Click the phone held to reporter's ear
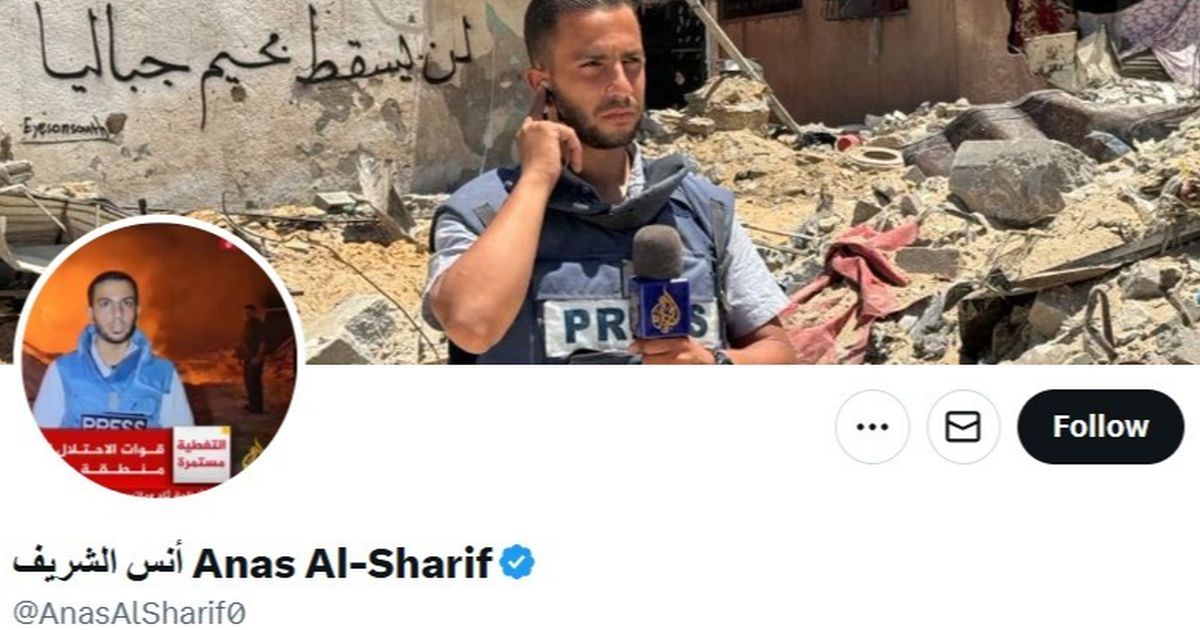 pos(543,104)
